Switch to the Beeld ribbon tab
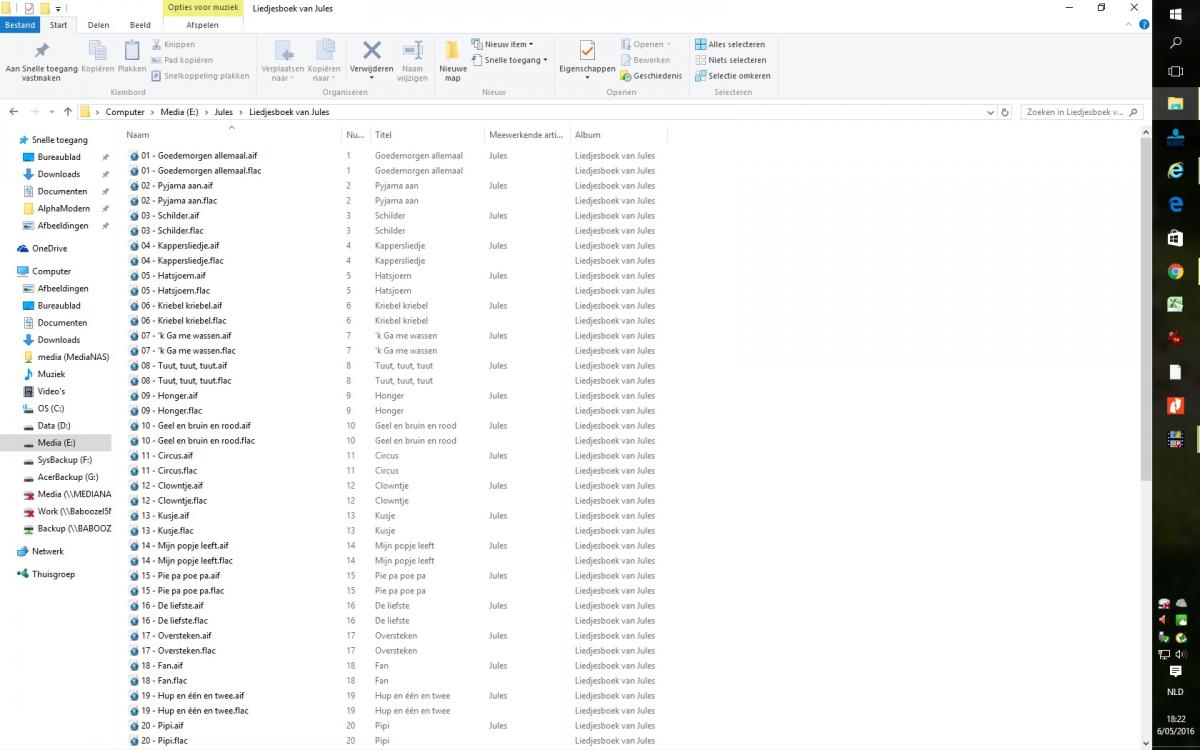Viewport: 1200px width, 750px height. coord(140,25)
